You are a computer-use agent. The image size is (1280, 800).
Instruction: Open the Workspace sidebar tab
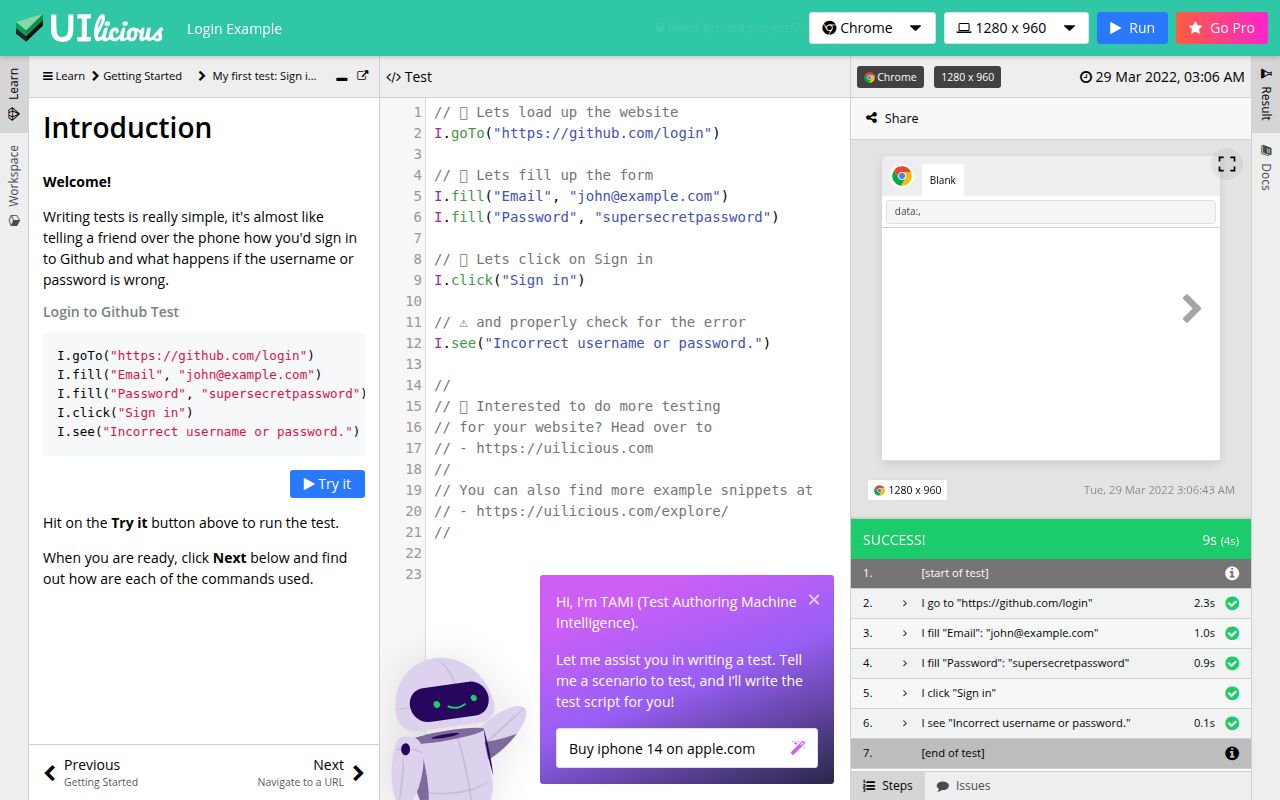(x=14, y=185)
